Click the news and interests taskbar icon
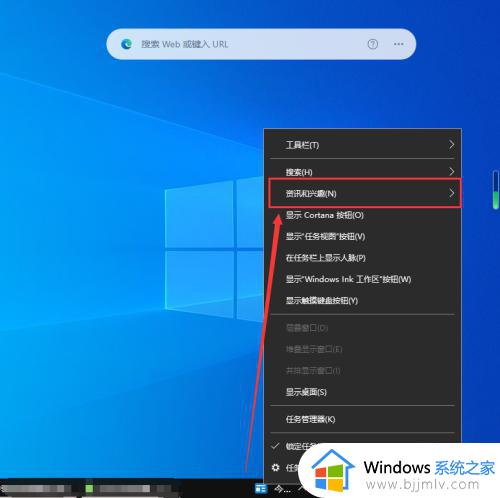500x498 pixels. point(261,489)
